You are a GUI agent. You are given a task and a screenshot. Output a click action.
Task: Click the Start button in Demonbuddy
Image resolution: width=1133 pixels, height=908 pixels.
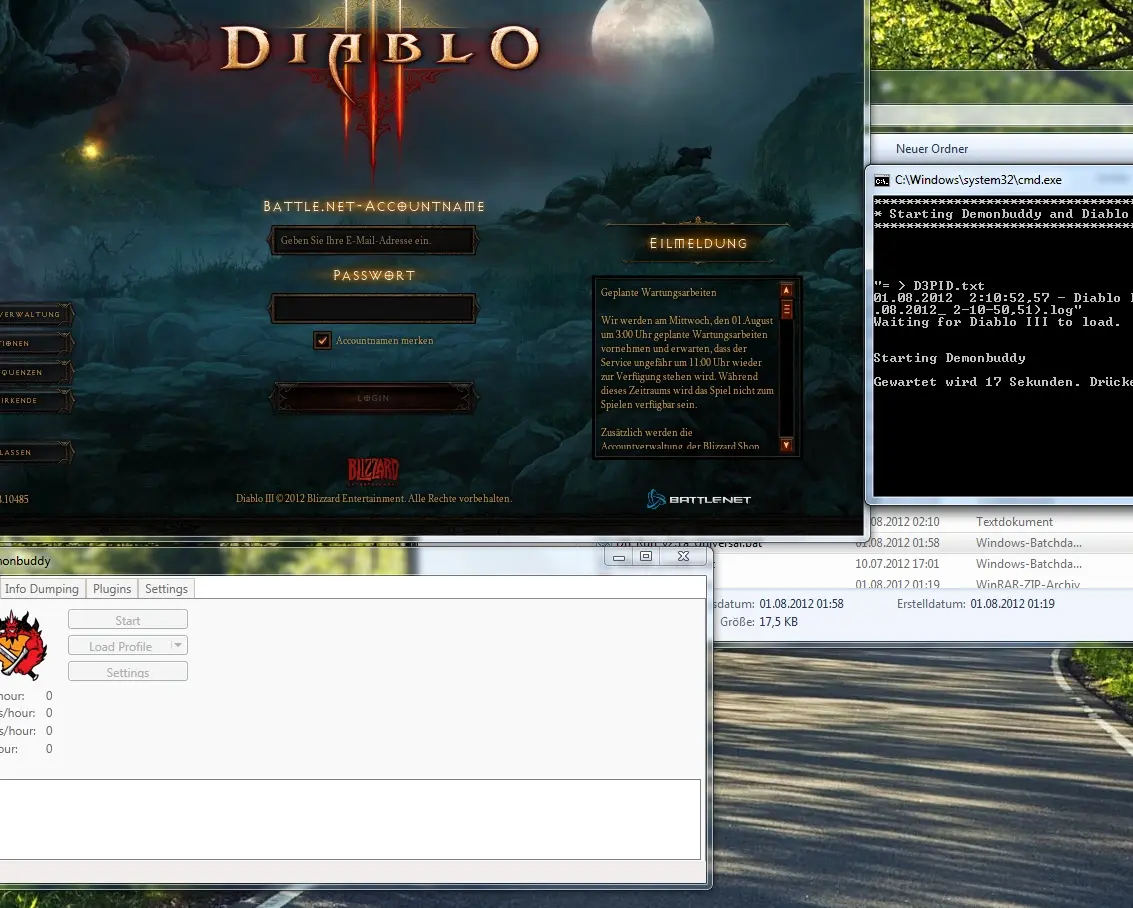[128, 620]
